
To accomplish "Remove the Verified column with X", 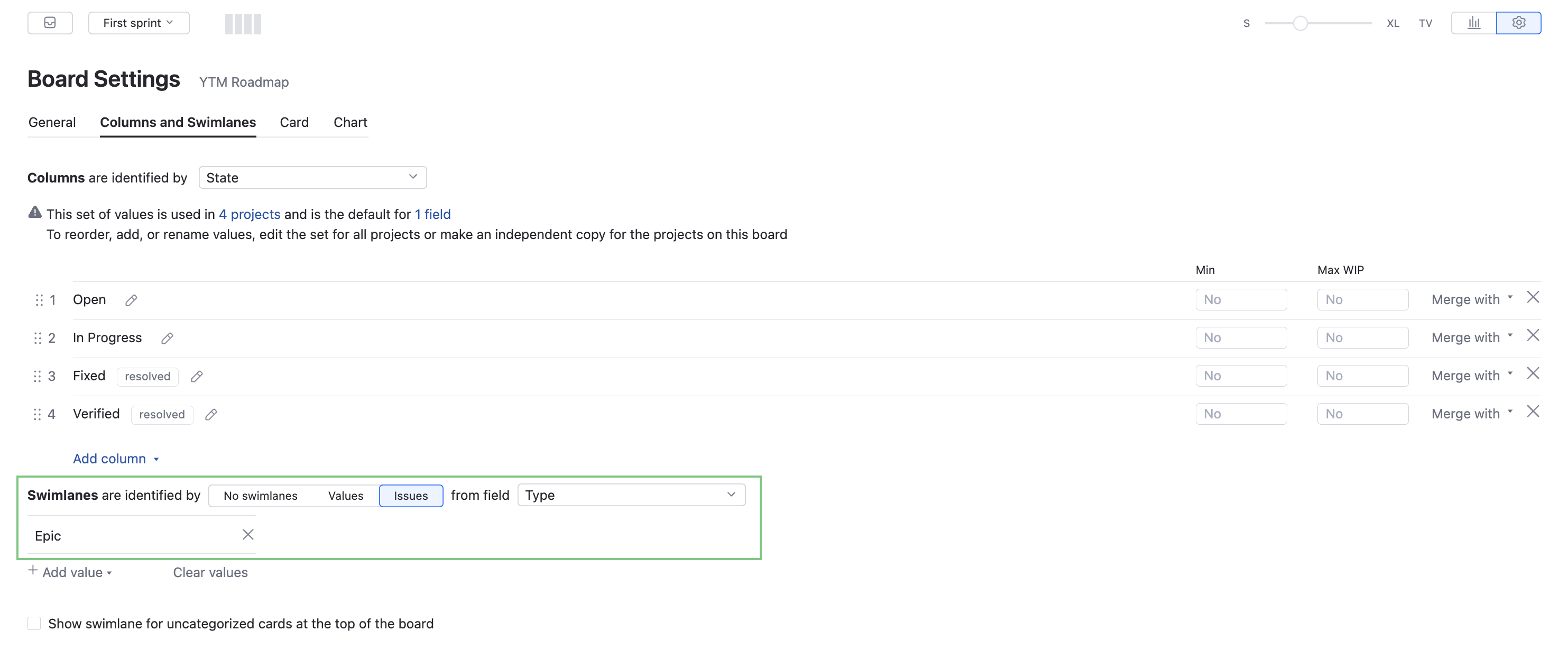I will 1532,412.
